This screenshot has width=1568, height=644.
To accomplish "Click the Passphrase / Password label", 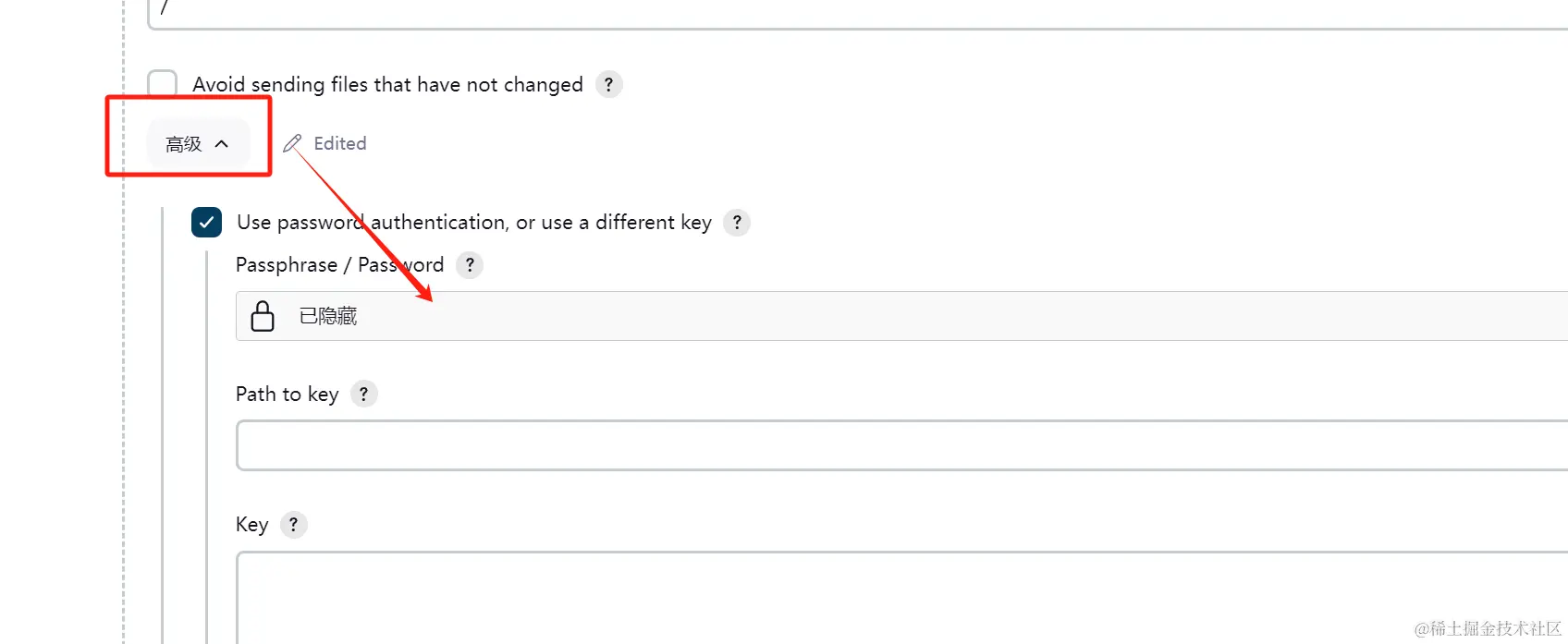I will 339,265.
